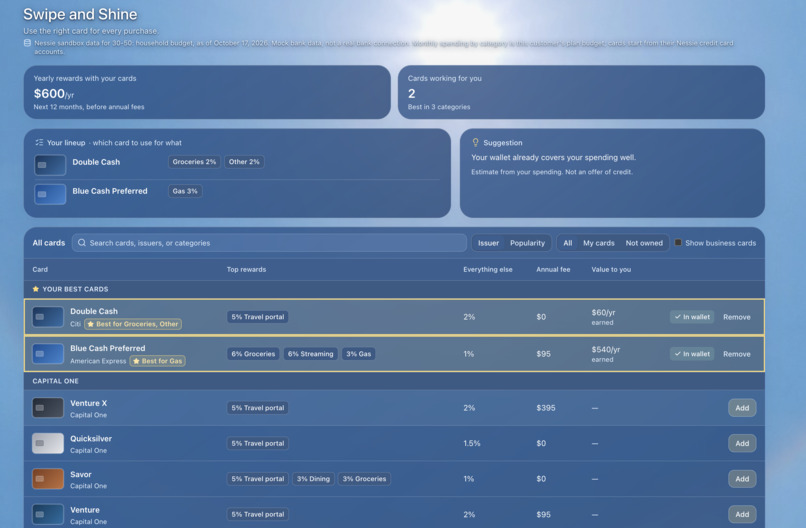
Task: Click Savor's 3% Dining chip
Action: point(313,479)
